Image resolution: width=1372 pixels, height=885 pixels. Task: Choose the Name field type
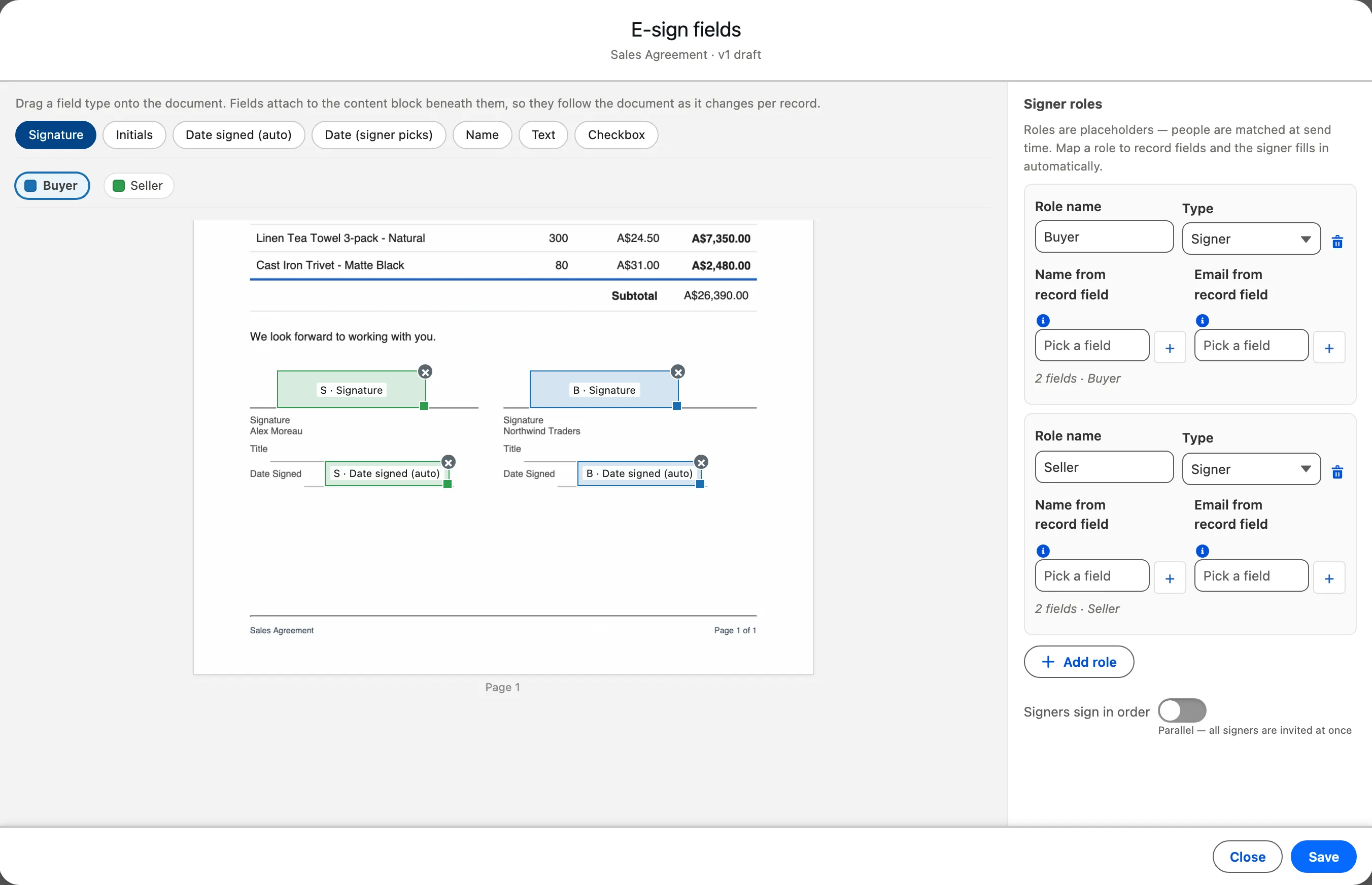click(482, 135)
